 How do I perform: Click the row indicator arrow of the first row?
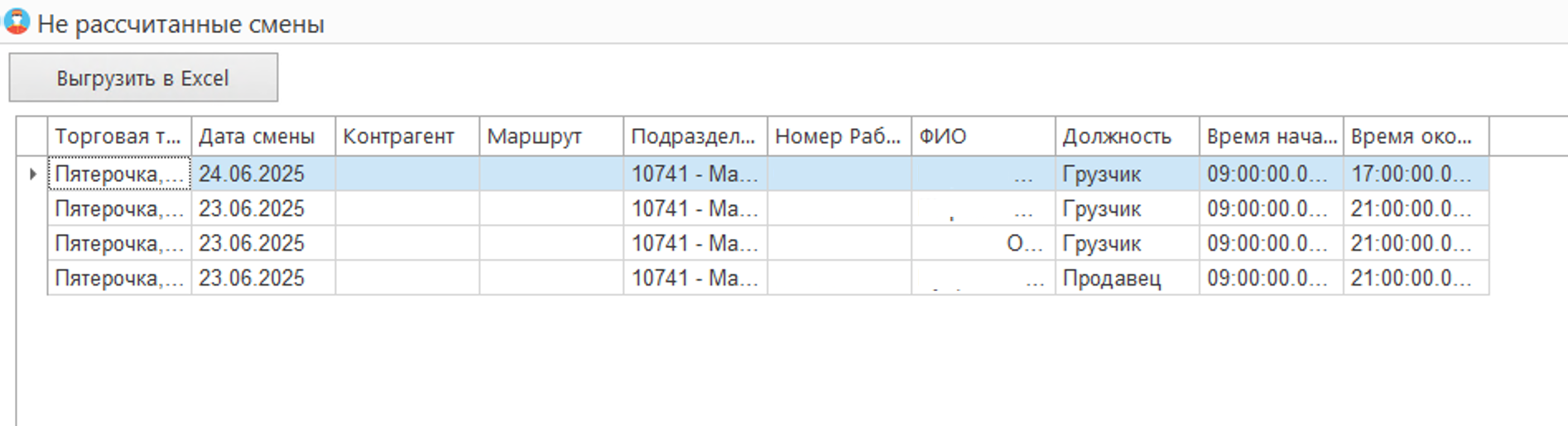(32, 174)
